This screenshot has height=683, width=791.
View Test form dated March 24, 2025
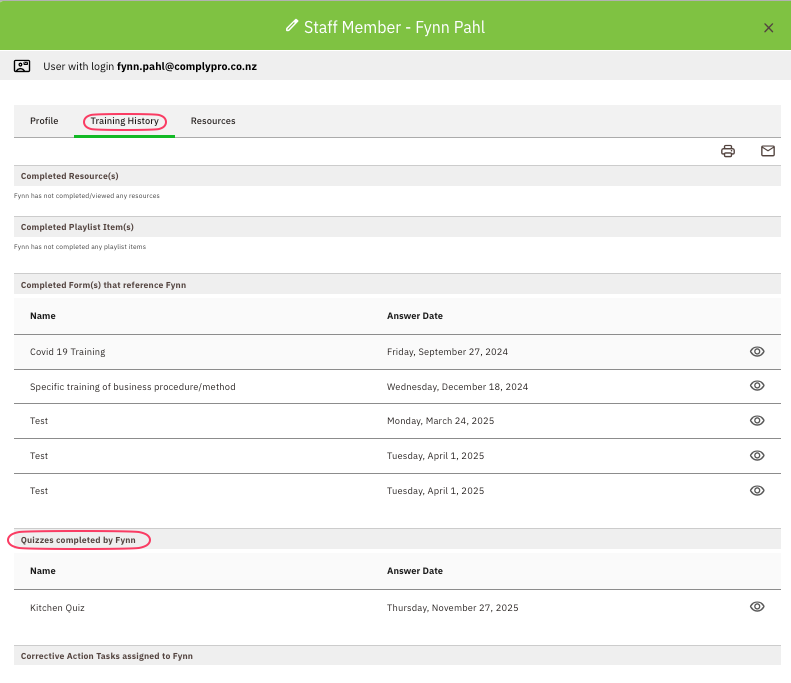click(x=757, y=421)
